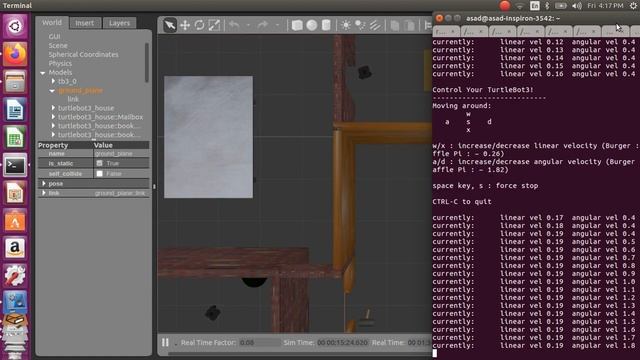The width and height of the screenshot is (640, 360).
Task: Open the system power gear menu
Action: (633, 6)
